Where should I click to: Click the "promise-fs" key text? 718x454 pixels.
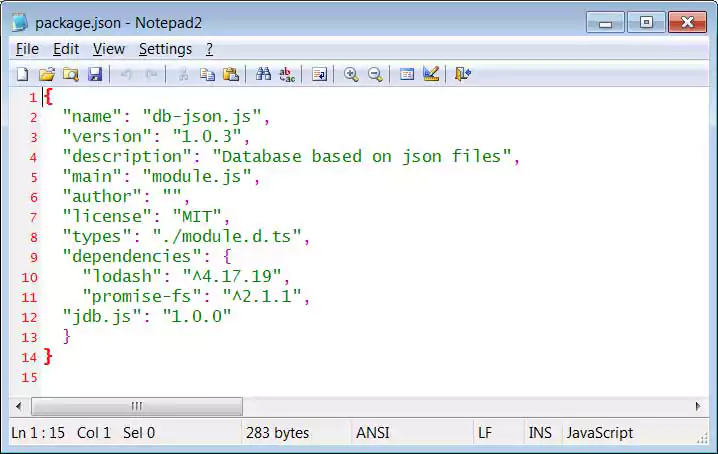tap(142, 296)
